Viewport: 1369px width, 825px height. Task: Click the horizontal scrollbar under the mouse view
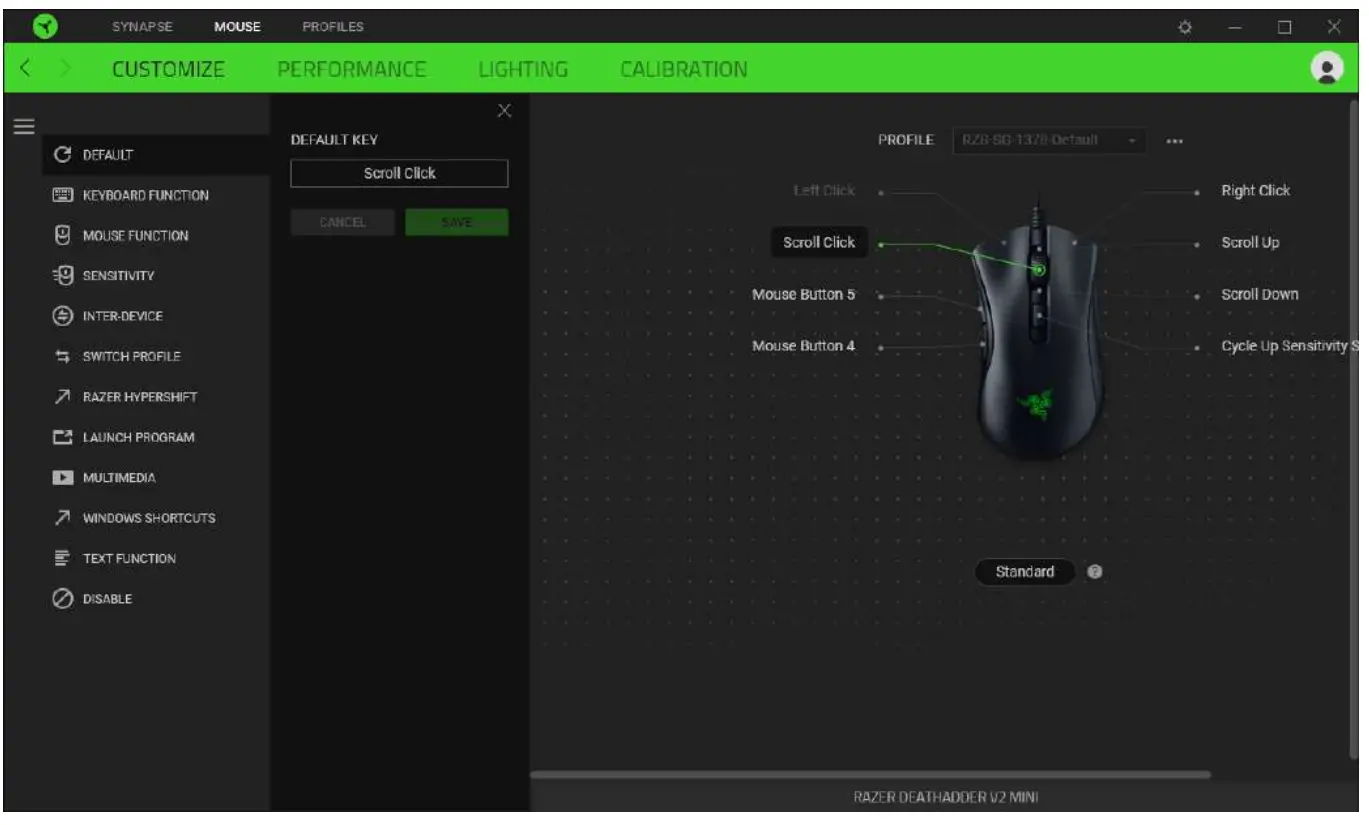(870, 775)
